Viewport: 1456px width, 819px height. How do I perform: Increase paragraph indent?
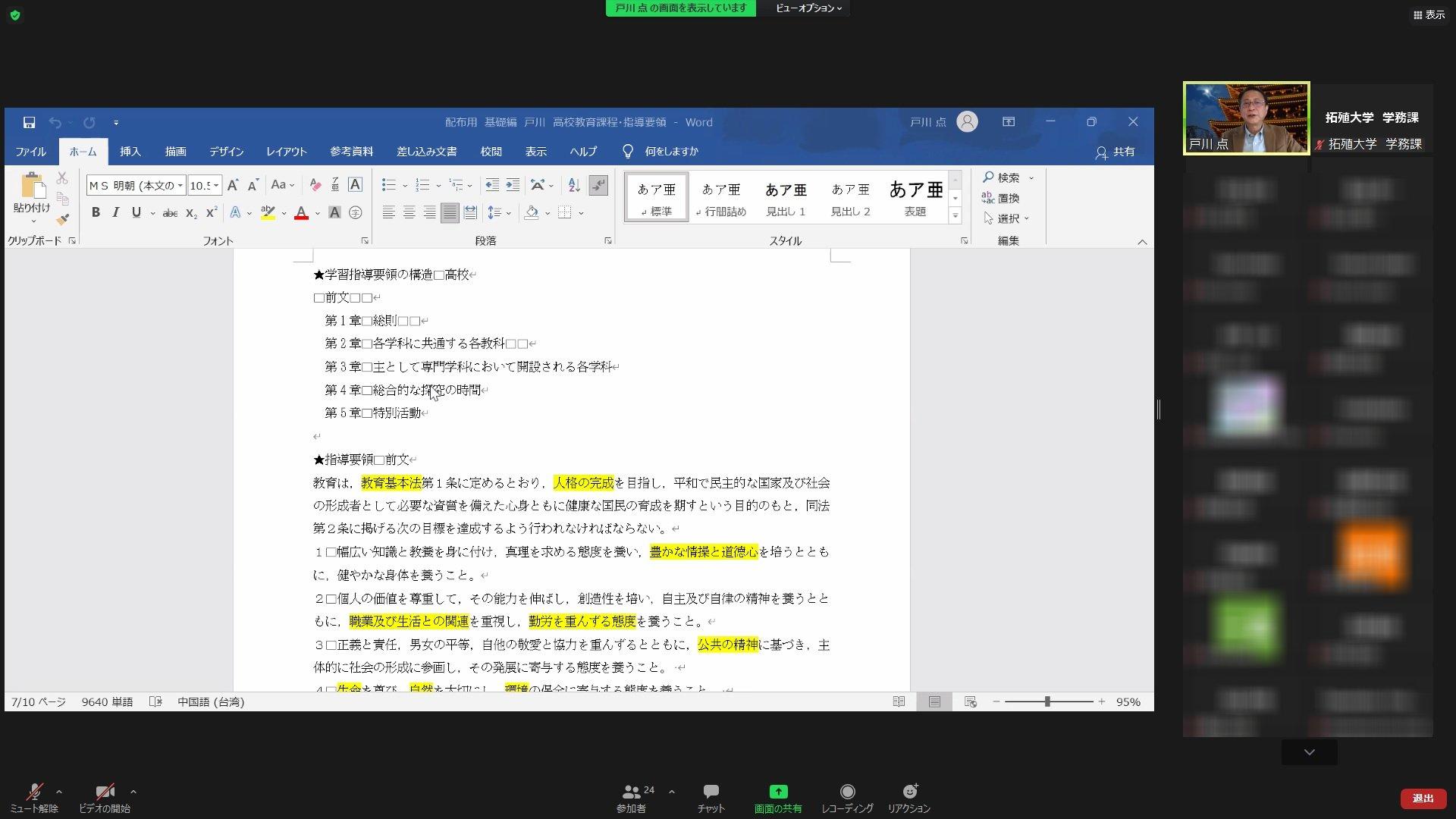click(513, 185)
